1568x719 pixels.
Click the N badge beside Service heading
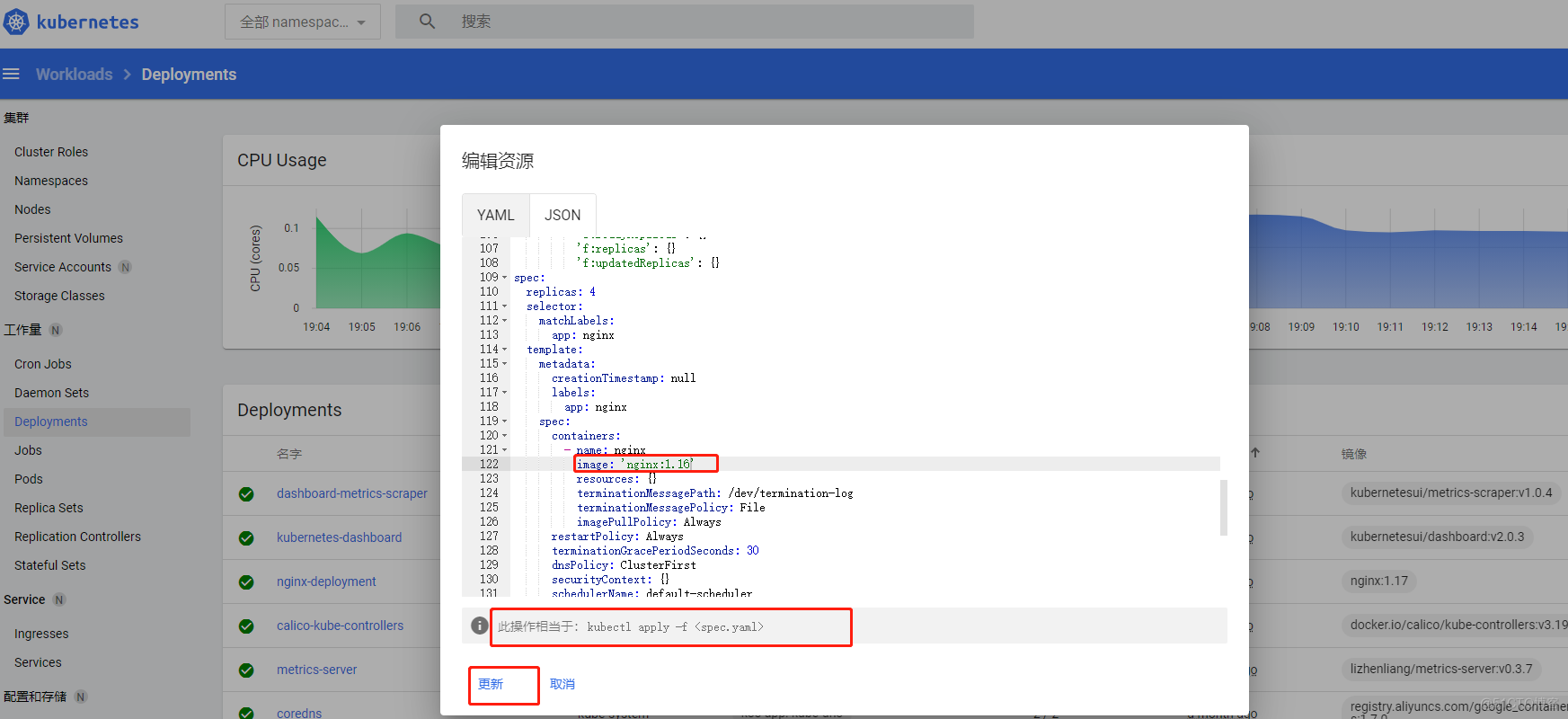coord(59,599)
